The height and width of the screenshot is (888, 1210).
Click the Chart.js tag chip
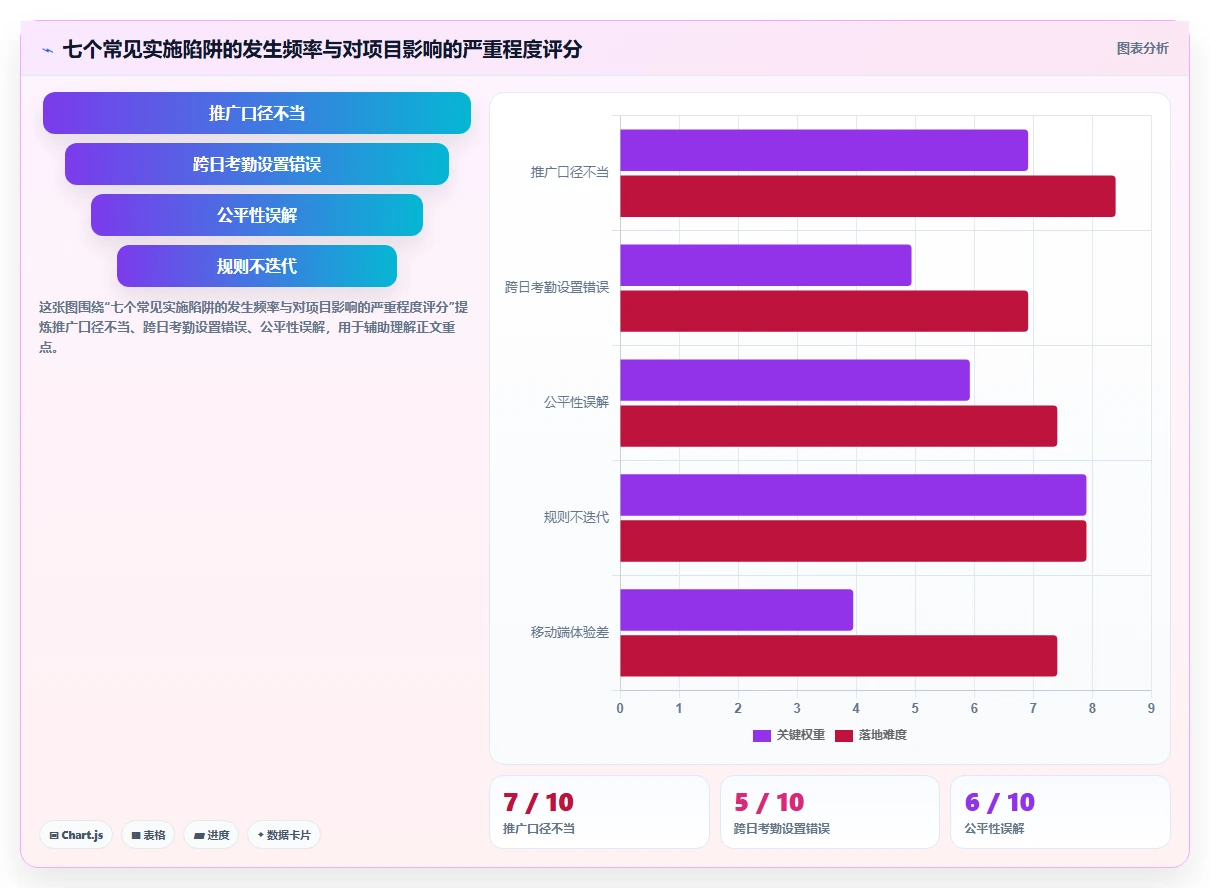click(x=76, y=835)
